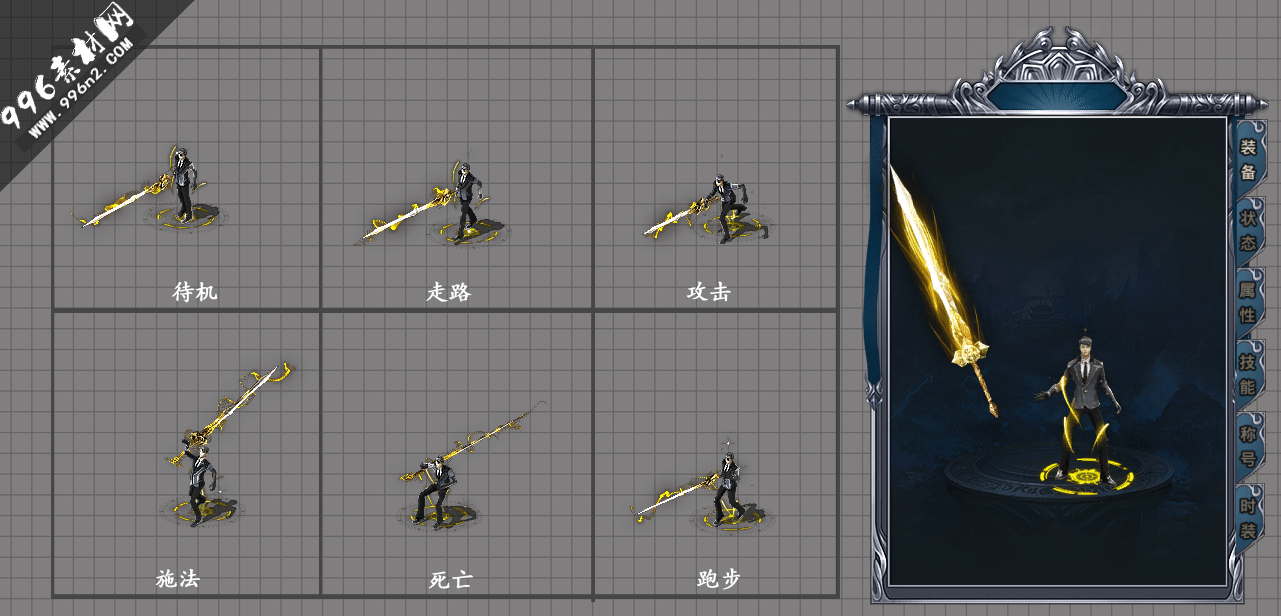Select the 死亡 death animation sprite
The height and width of the screenshot is (616, 1281).
[470, 465]
